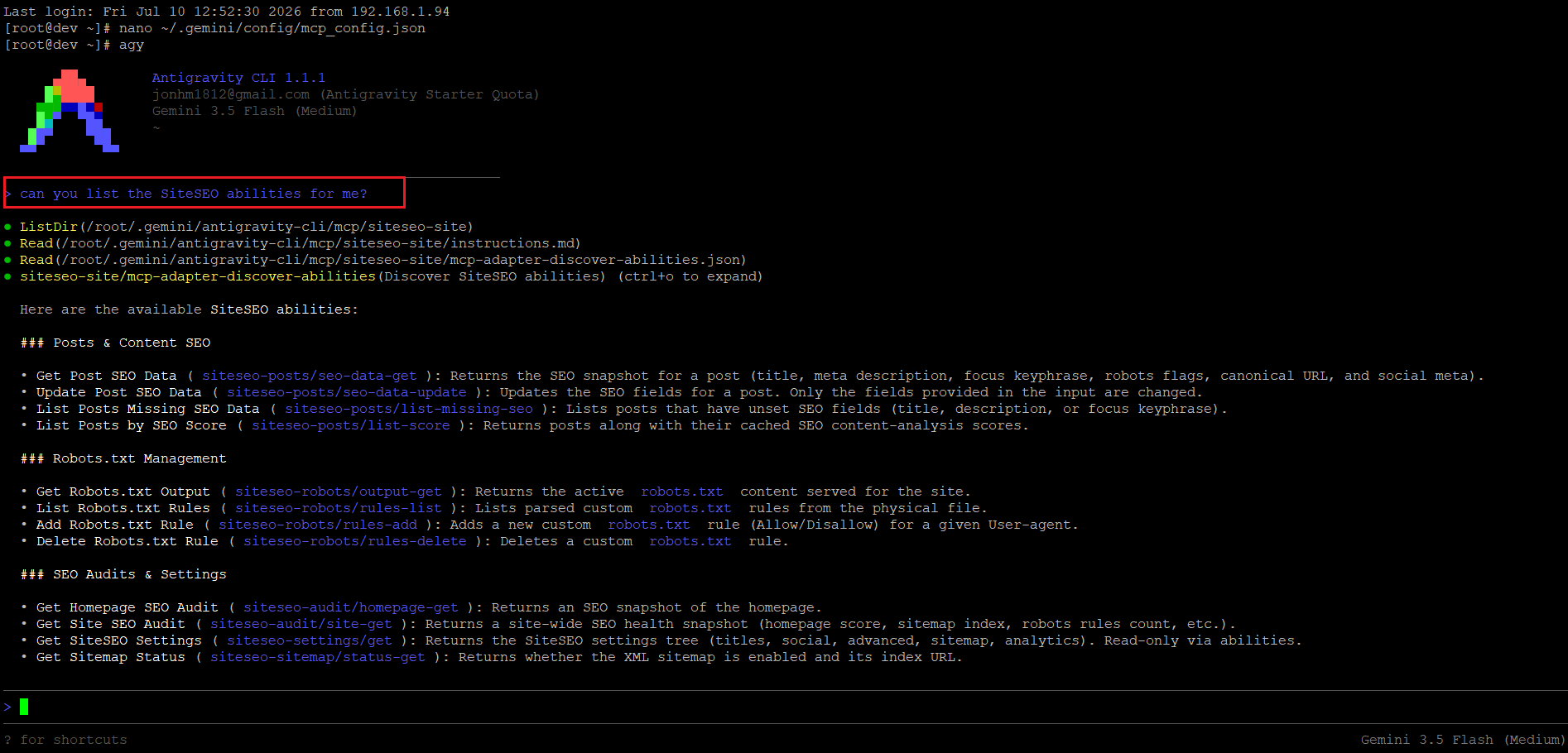Open the siteseo-settings/get link

pyautogui.click(x=310, y=640)
